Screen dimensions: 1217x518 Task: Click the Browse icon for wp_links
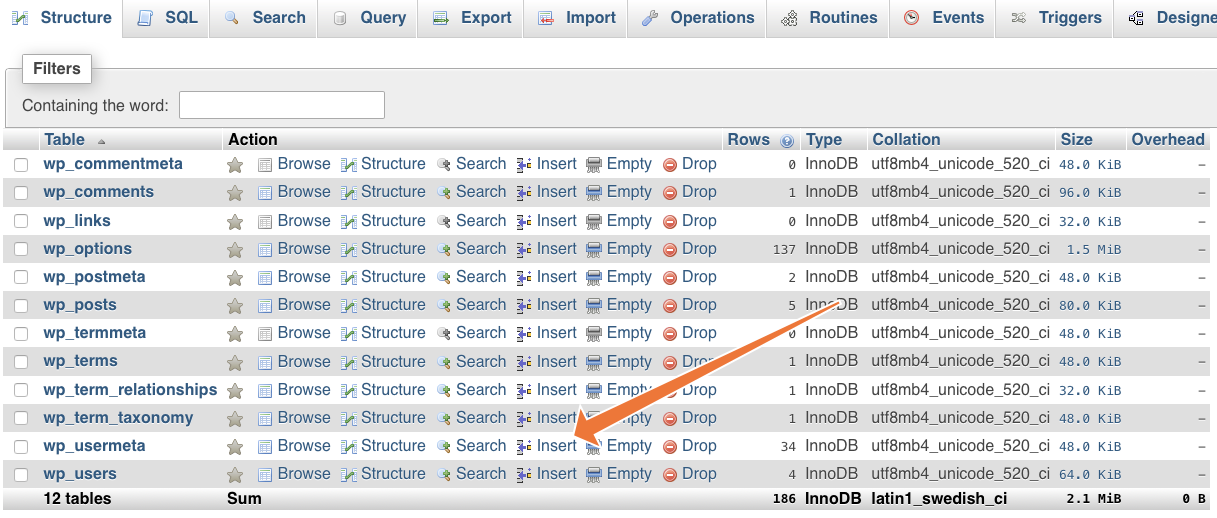(265, 222)
